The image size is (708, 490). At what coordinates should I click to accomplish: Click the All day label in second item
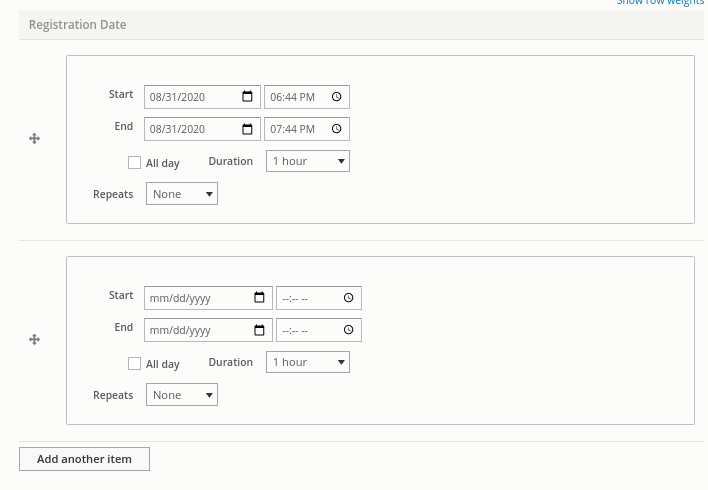(163, 364)
